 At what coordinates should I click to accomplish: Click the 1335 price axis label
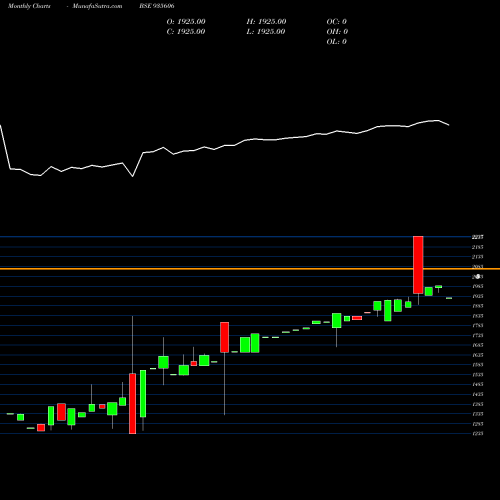[478, 414]
